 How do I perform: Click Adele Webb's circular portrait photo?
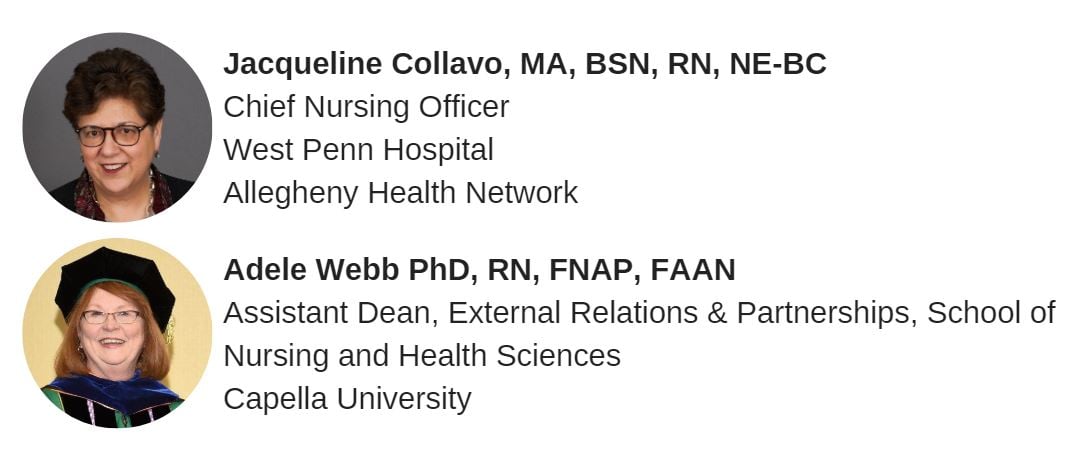pos(117,333)
